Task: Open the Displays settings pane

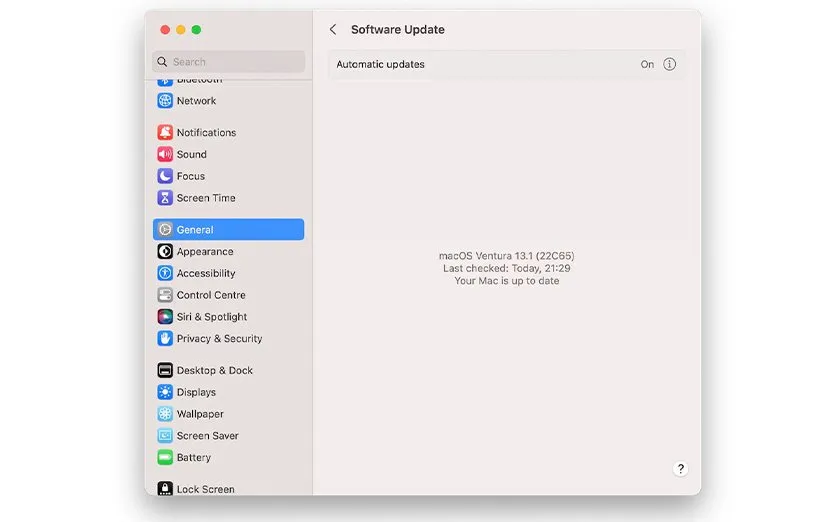Action: 196,393
